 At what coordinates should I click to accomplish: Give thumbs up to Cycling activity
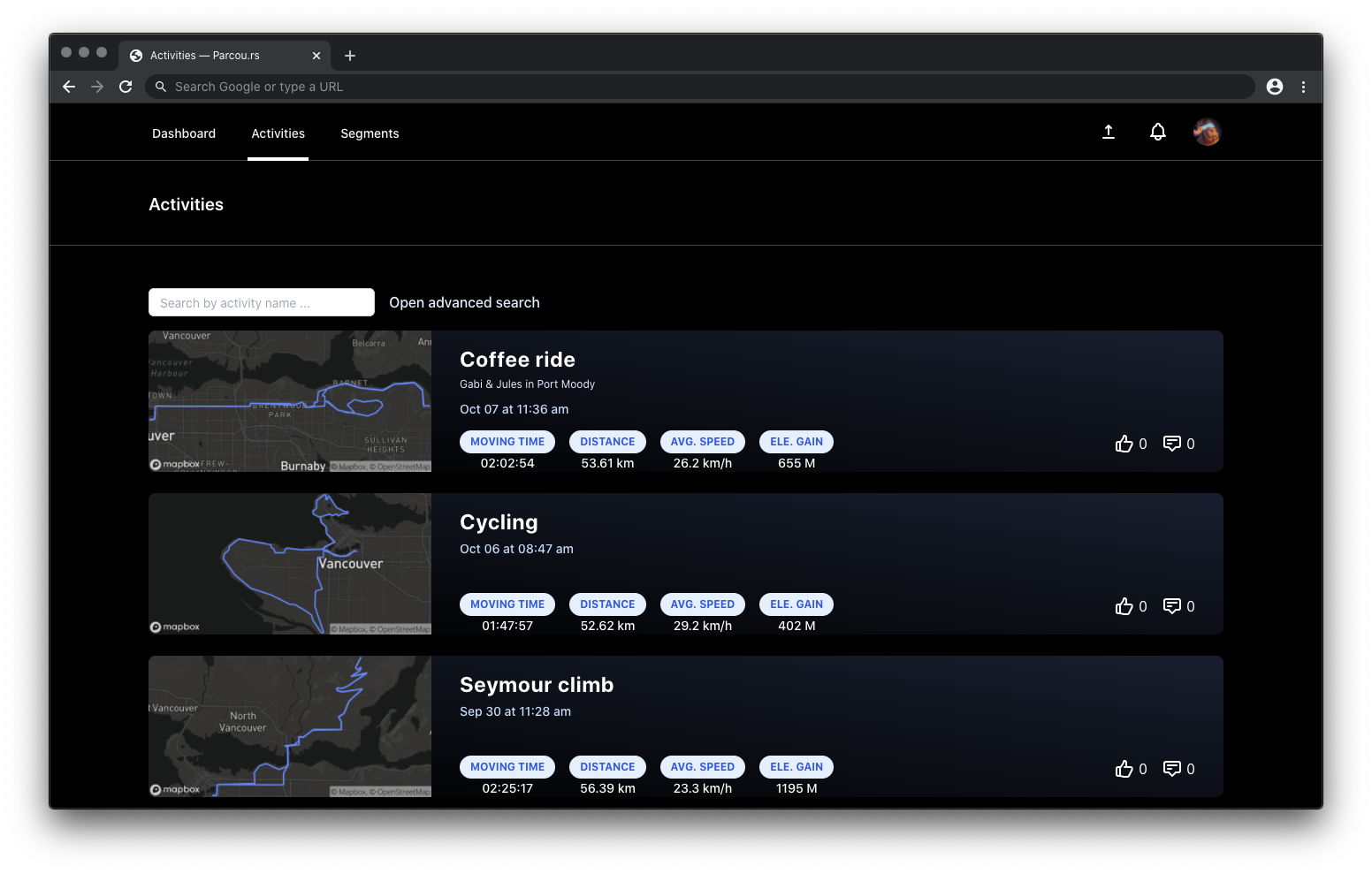(x=1124, y=606)
